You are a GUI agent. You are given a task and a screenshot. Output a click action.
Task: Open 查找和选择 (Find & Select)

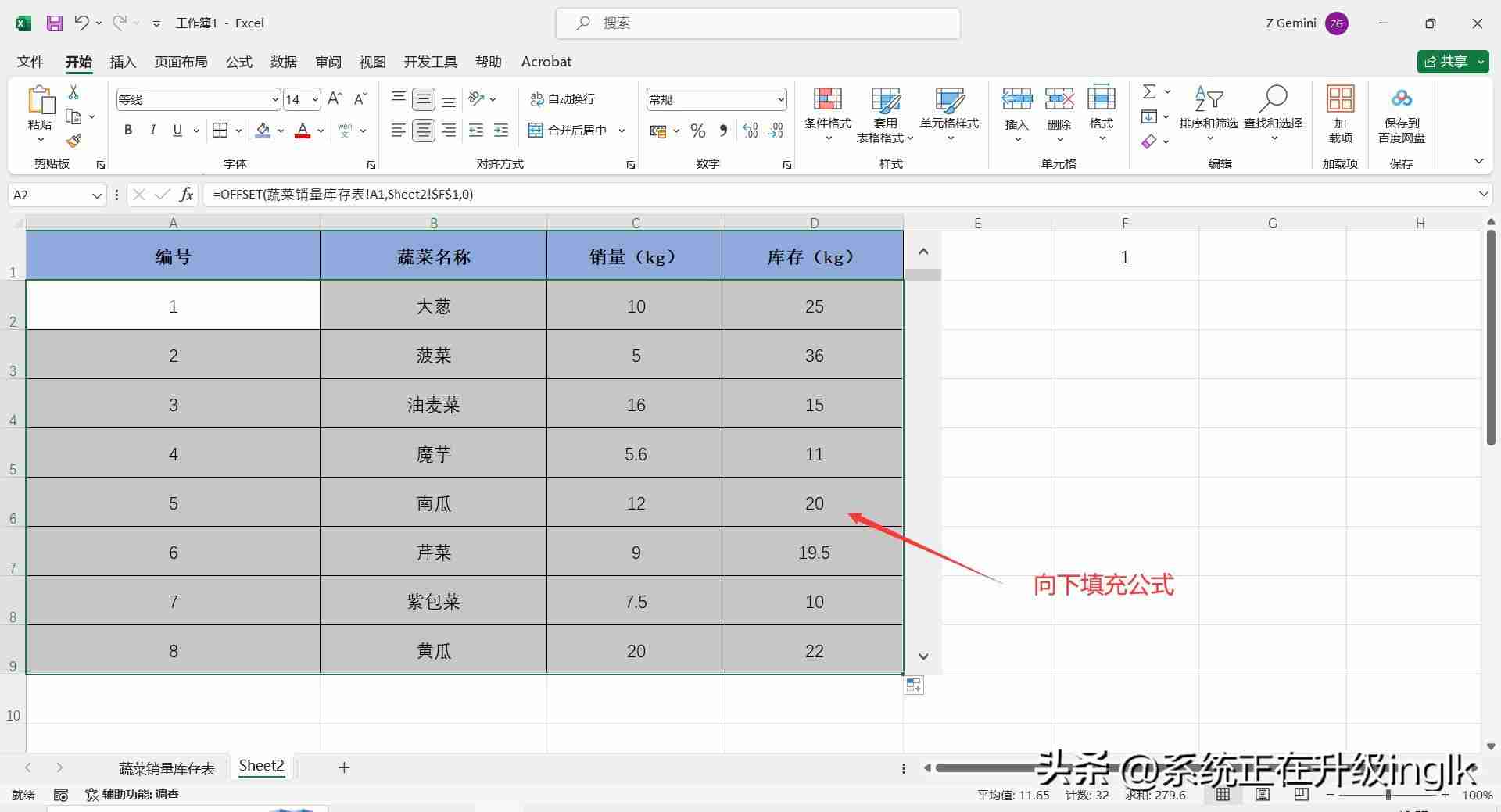point(1274,113)
